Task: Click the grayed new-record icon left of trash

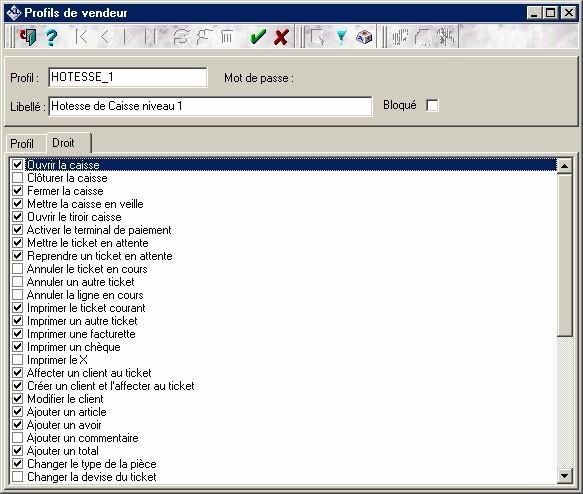Action: [204, 37]
